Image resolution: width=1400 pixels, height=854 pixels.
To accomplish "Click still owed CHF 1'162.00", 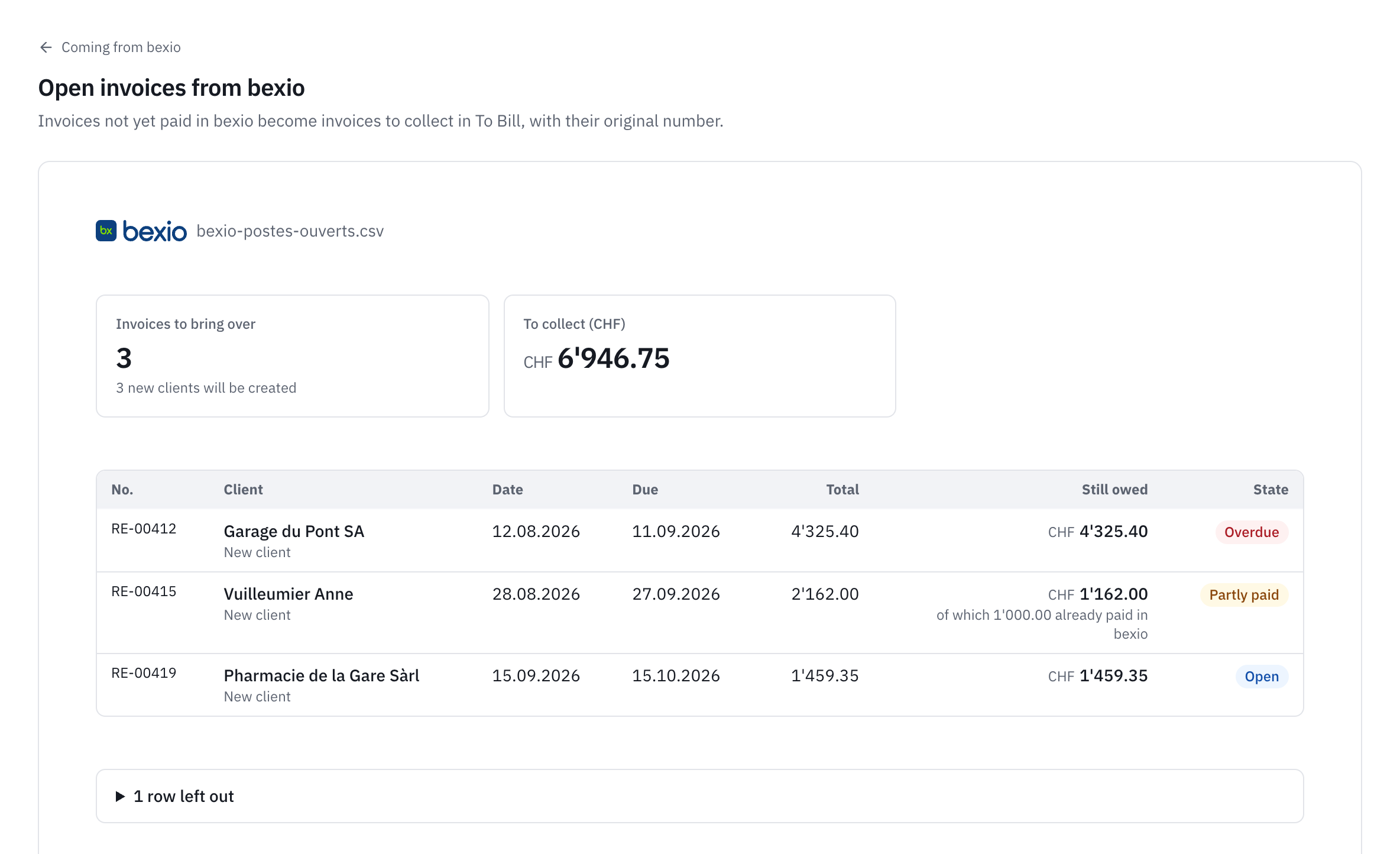I will coord(1098,594).
